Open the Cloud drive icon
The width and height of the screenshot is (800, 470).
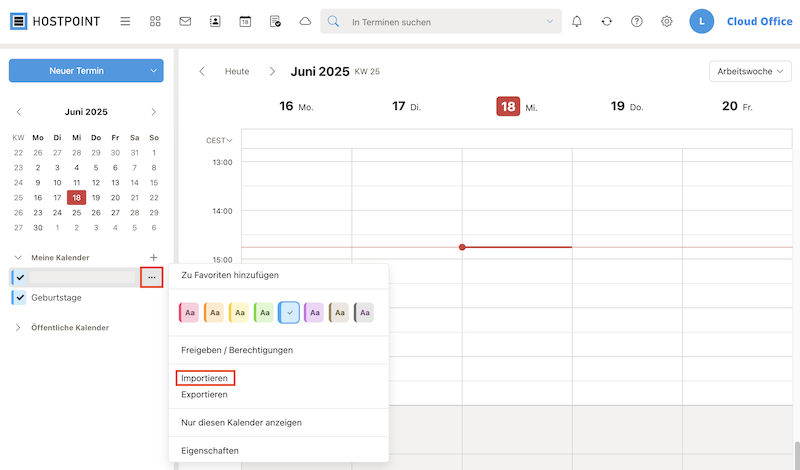tap(305, 21)
